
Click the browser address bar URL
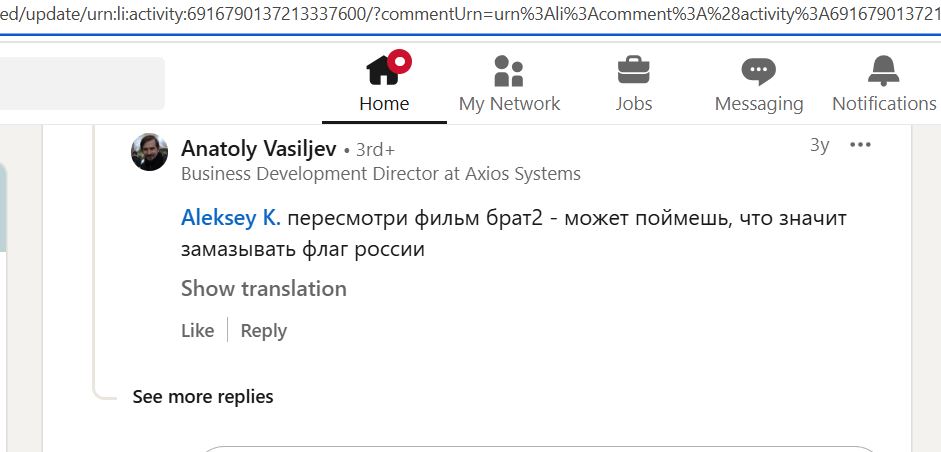point(470,14)
